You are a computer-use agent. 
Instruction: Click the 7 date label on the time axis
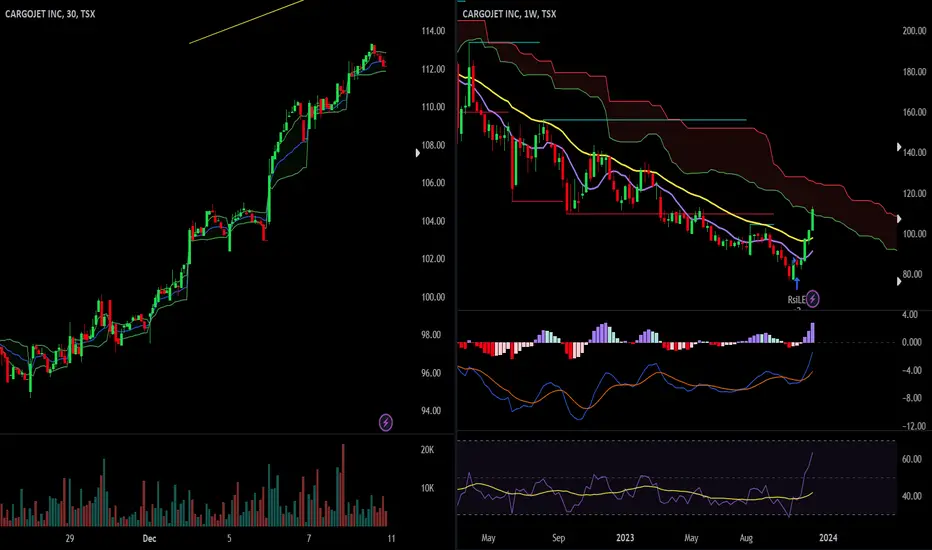308,538
